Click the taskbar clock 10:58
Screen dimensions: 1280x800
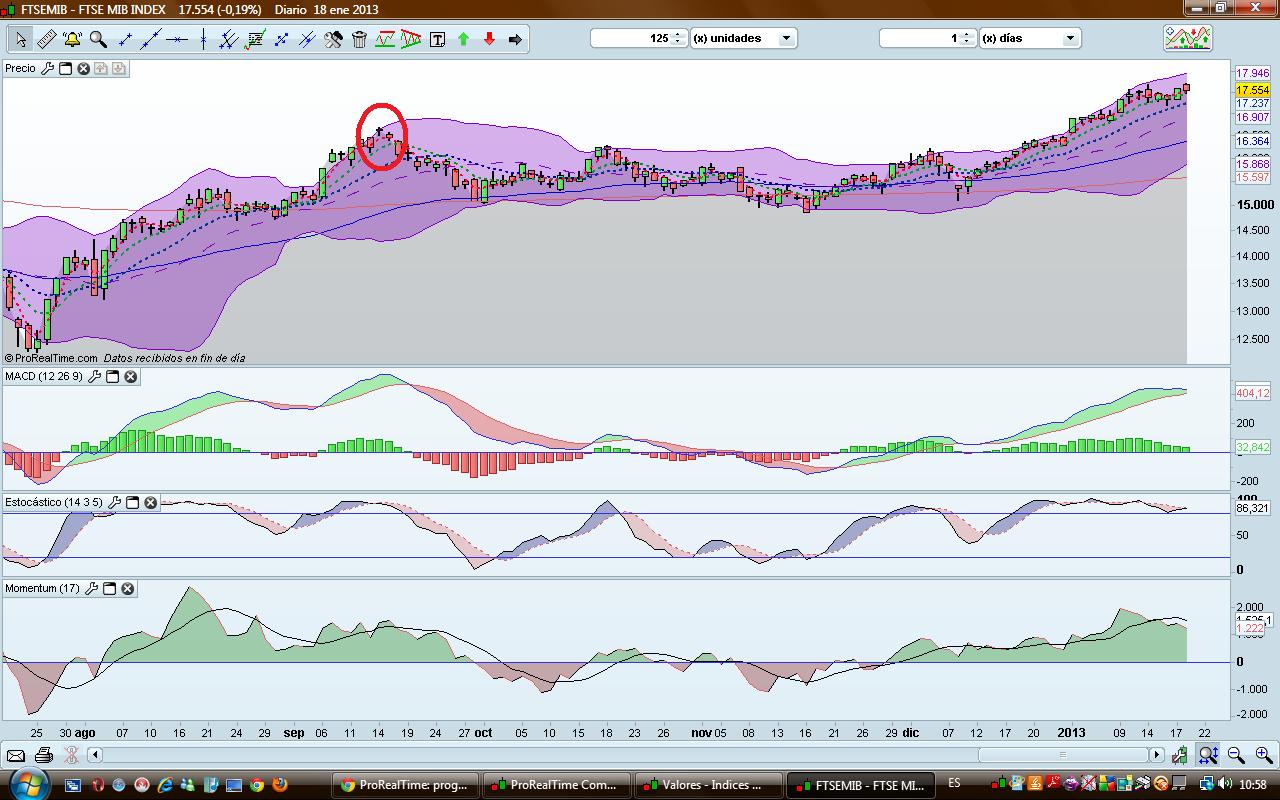1252,785
